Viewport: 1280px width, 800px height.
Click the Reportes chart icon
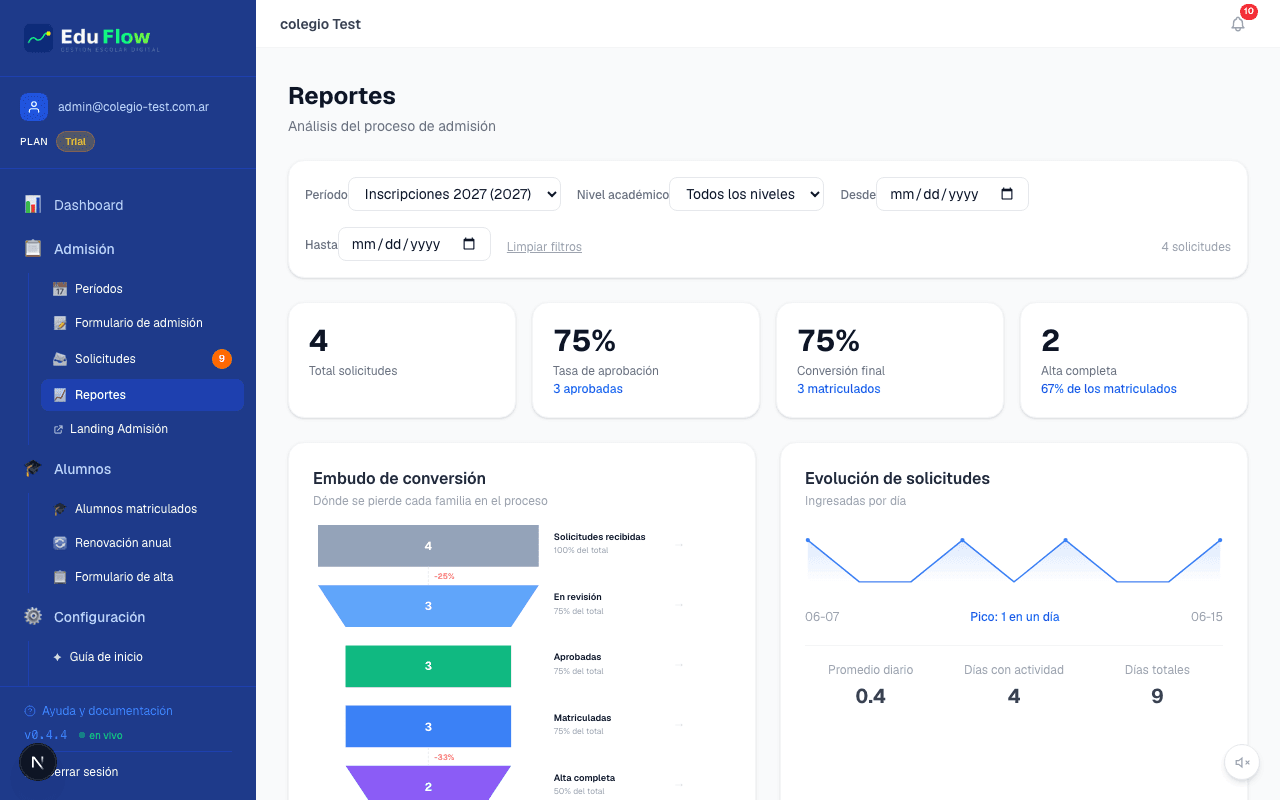[x=60, y=395]
